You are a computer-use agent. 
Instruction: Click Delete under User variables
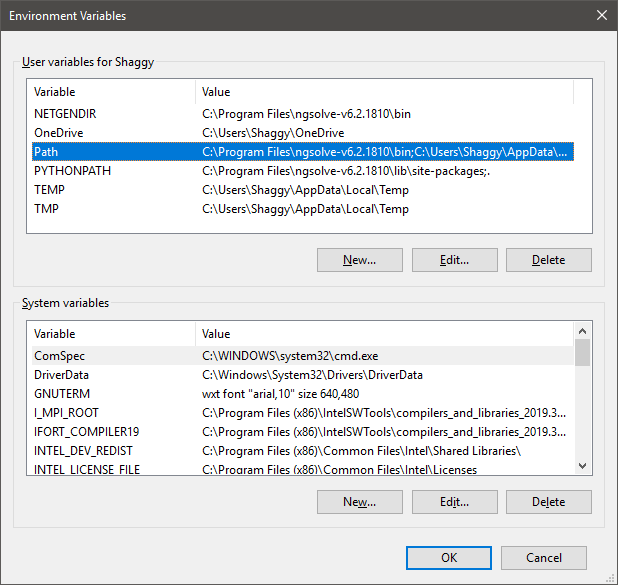[549, 260]
